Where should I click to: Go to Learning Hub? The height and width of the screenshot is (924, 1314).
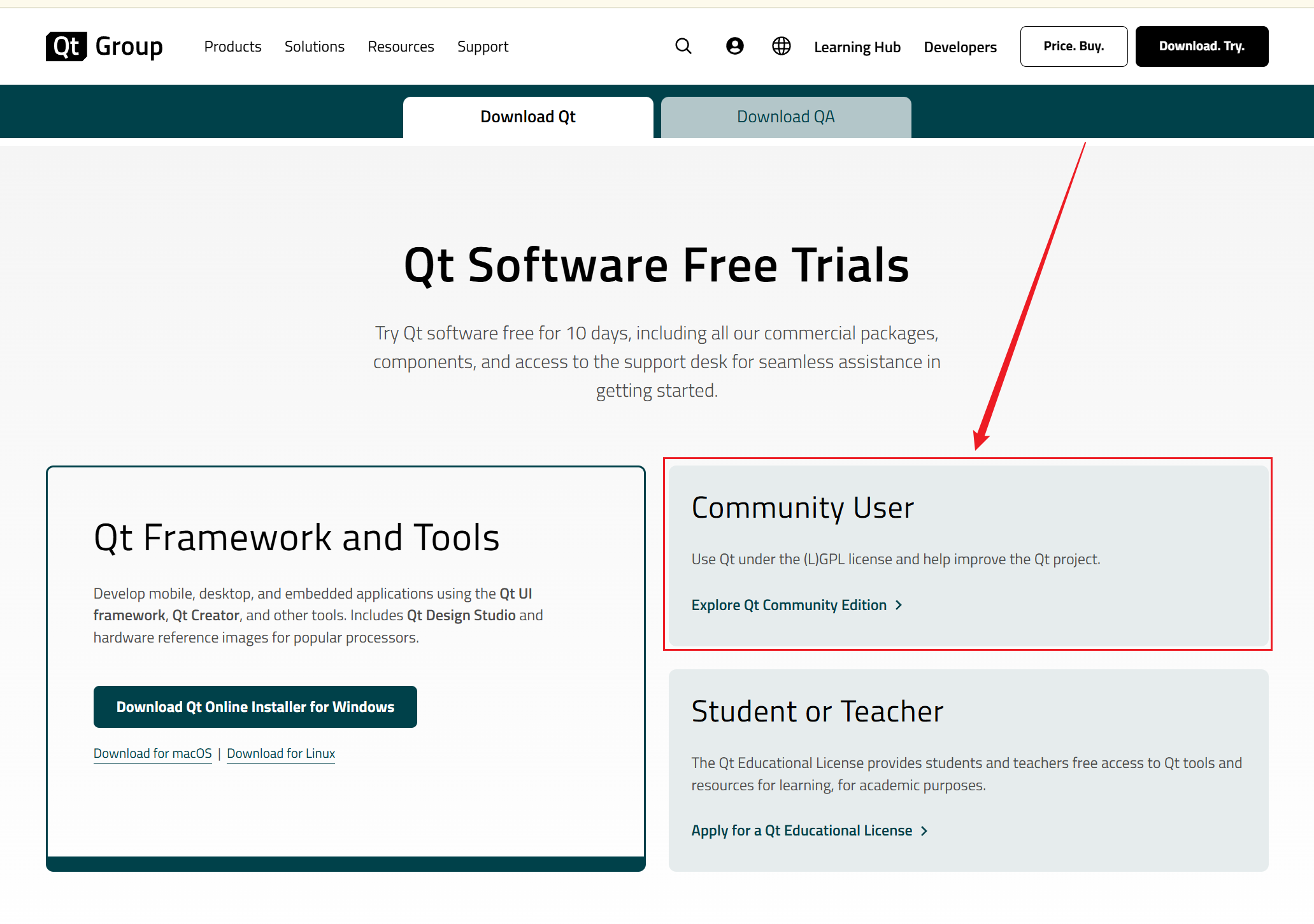pos(857,47)
